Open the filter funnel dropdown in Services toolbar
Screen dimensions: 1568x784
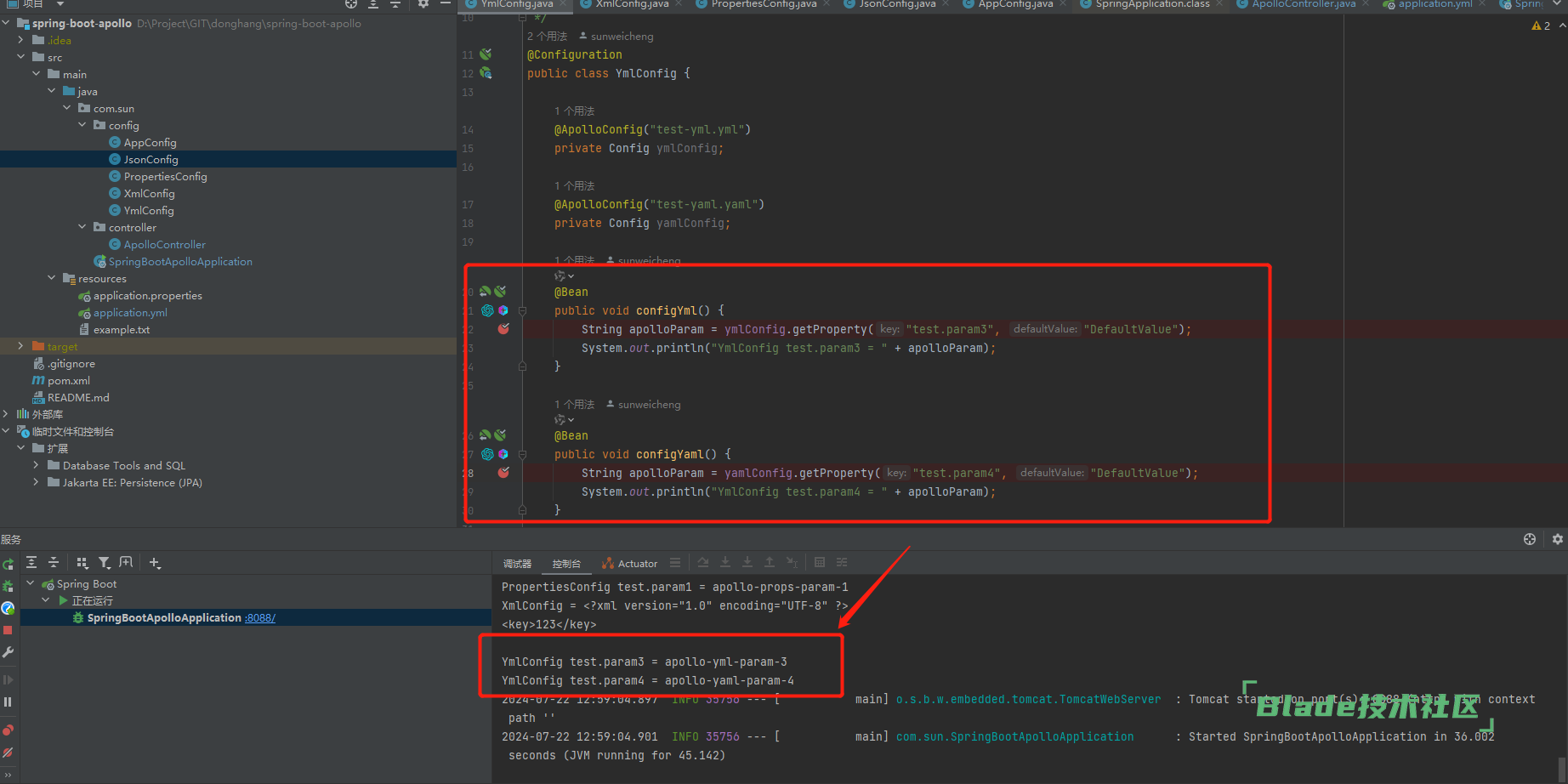[x=105, y=562]
